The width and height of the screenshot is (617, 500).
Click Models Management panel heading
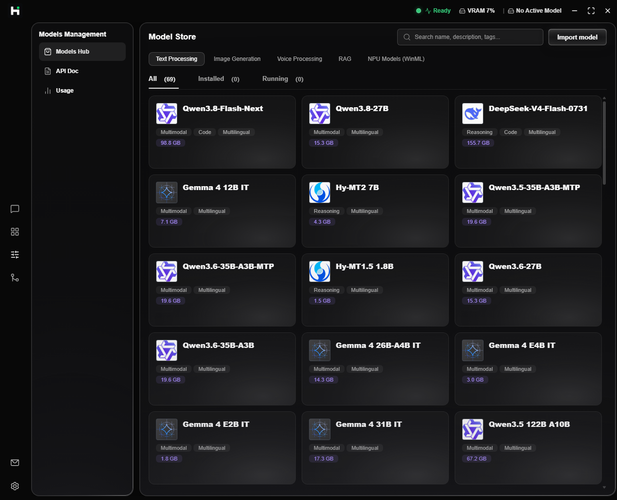[x=72, y=34]
